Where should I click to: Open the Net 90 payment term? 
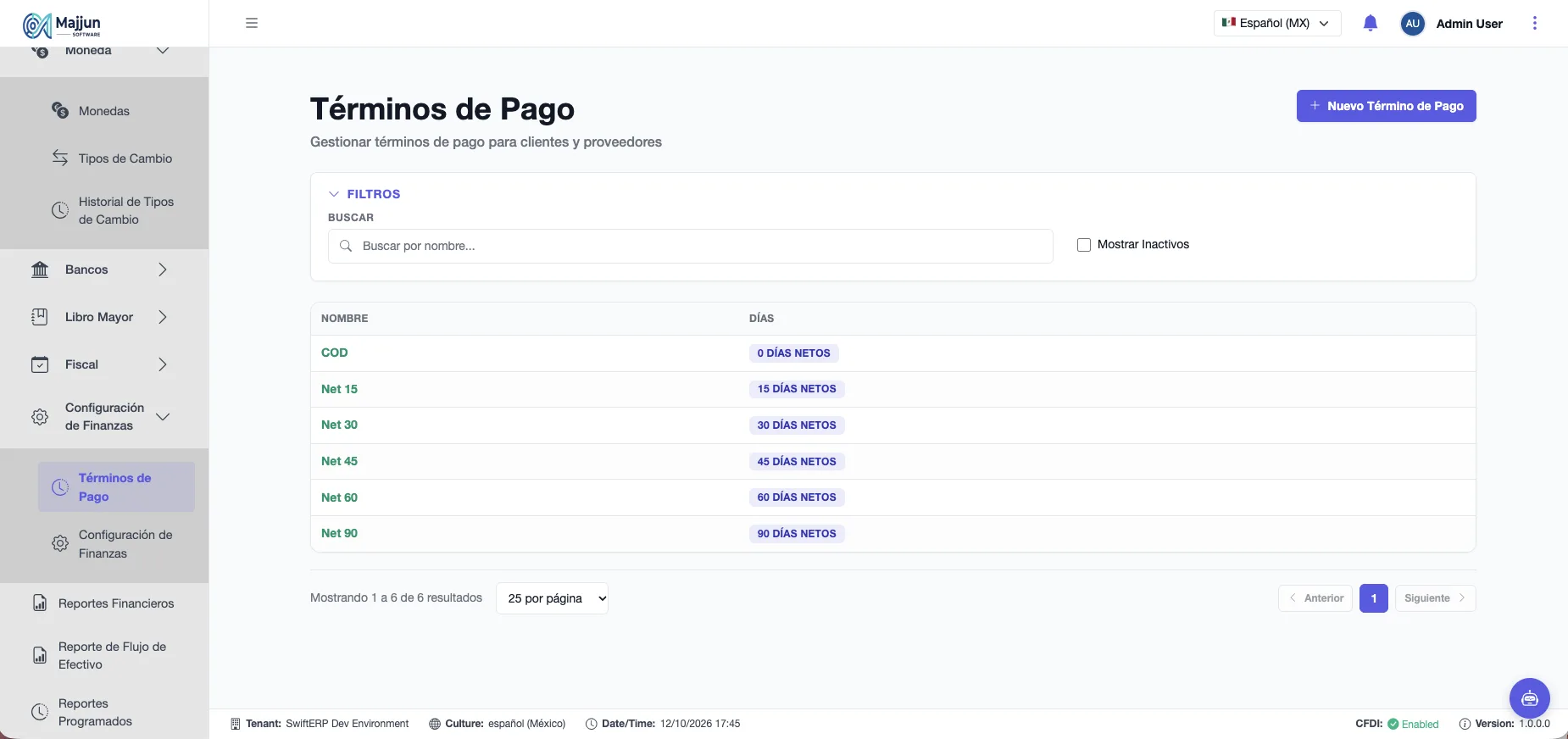[x=339, y=533]
